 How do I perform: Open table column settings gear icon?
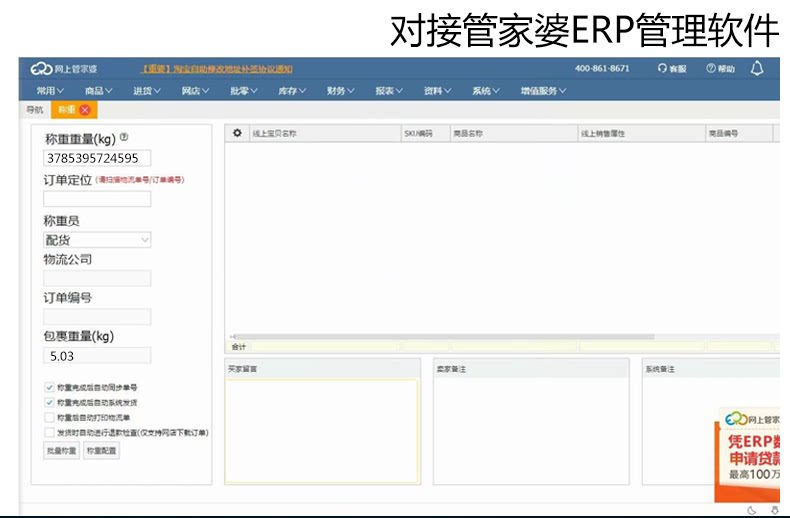(237, 133)
